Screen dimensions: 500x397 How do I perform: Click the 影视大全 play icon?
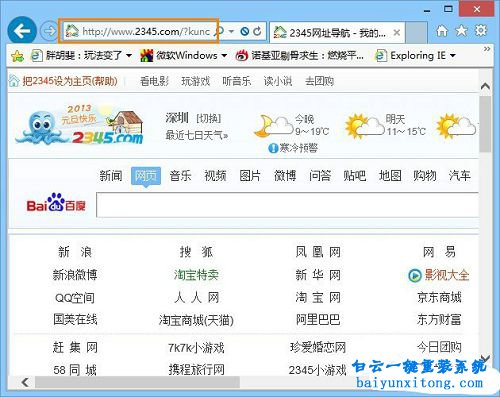[x=415, y=276]
